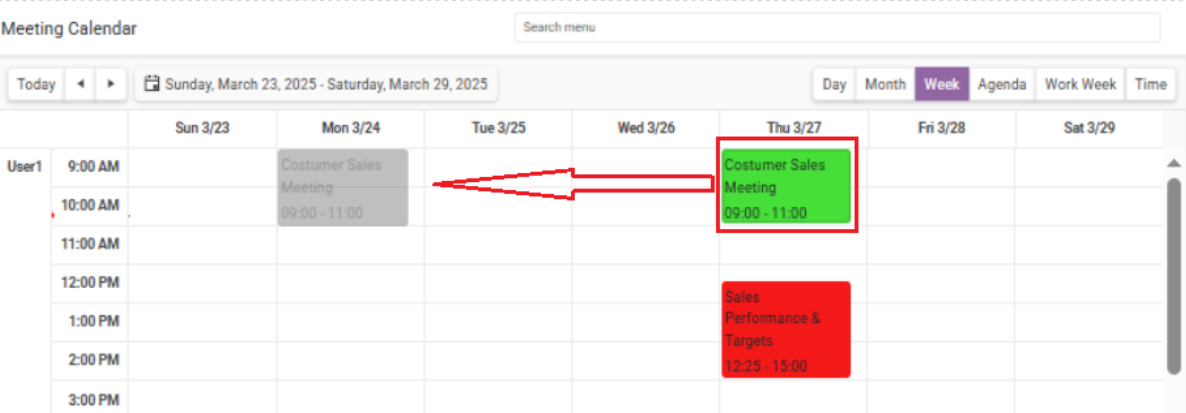Go to next week with right arrow
This screenshot has height=413, width=1186.
click(111, 84)
